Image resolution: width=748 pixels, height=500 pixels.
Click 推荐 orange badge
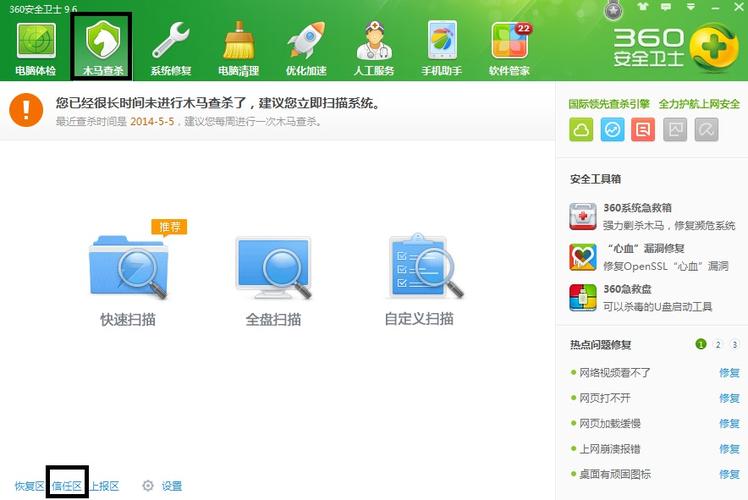169,227
